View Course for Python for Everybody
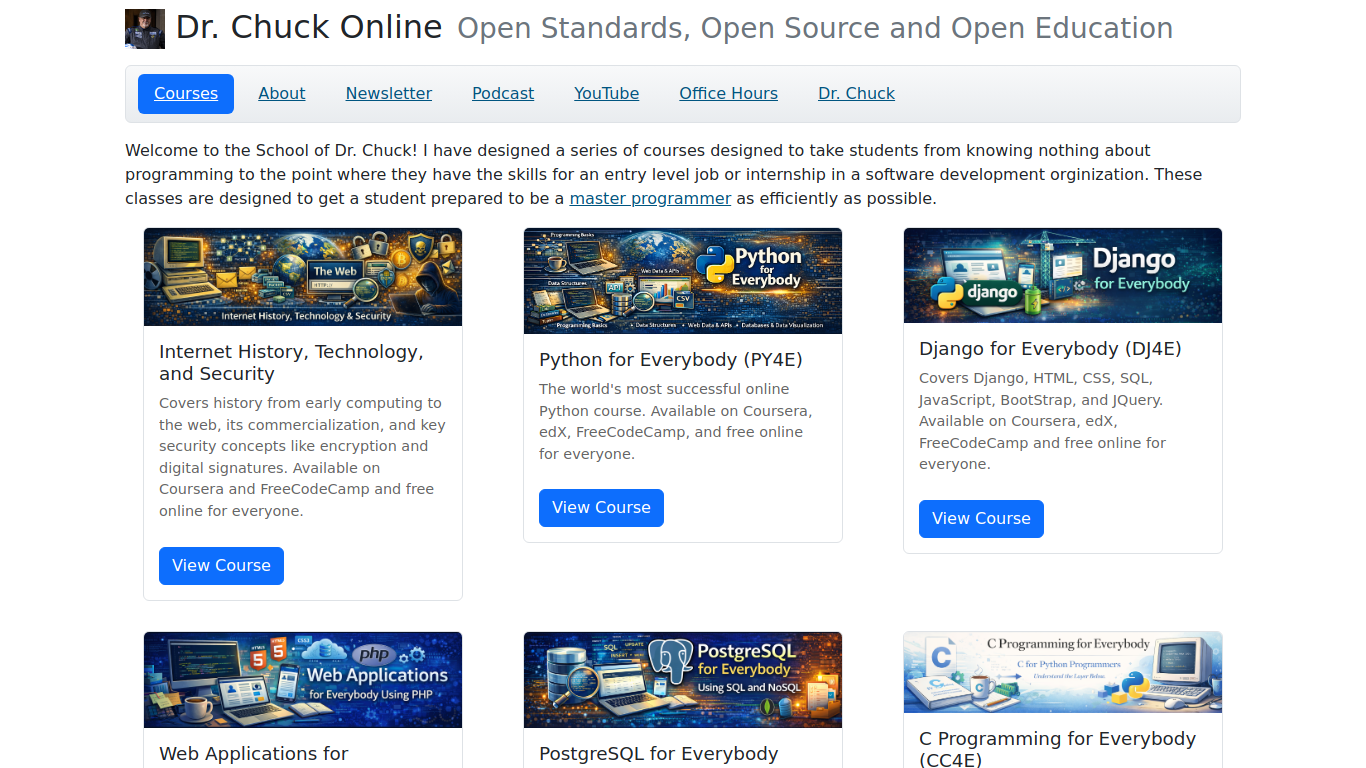The width and height of the screenshot is (1366, 768). point(601,508)
